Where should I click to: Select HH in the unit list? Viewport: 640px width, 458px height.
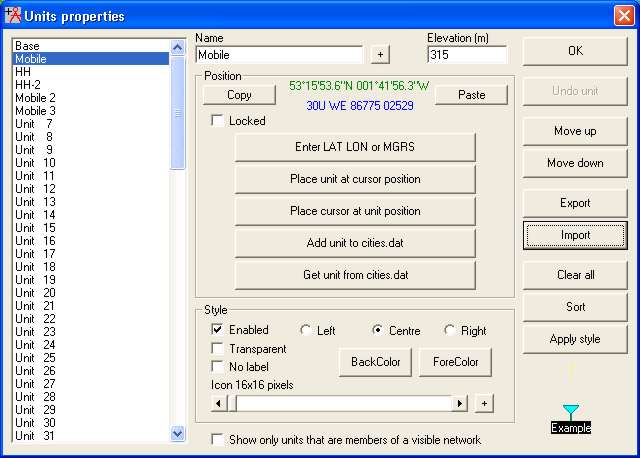[91, 72]
